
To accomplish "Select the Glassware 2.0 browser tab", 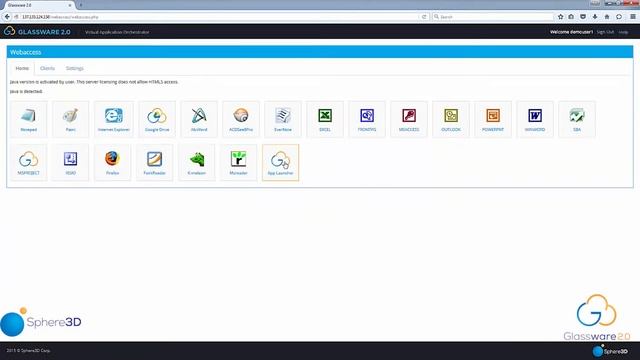I will (39, 5).
